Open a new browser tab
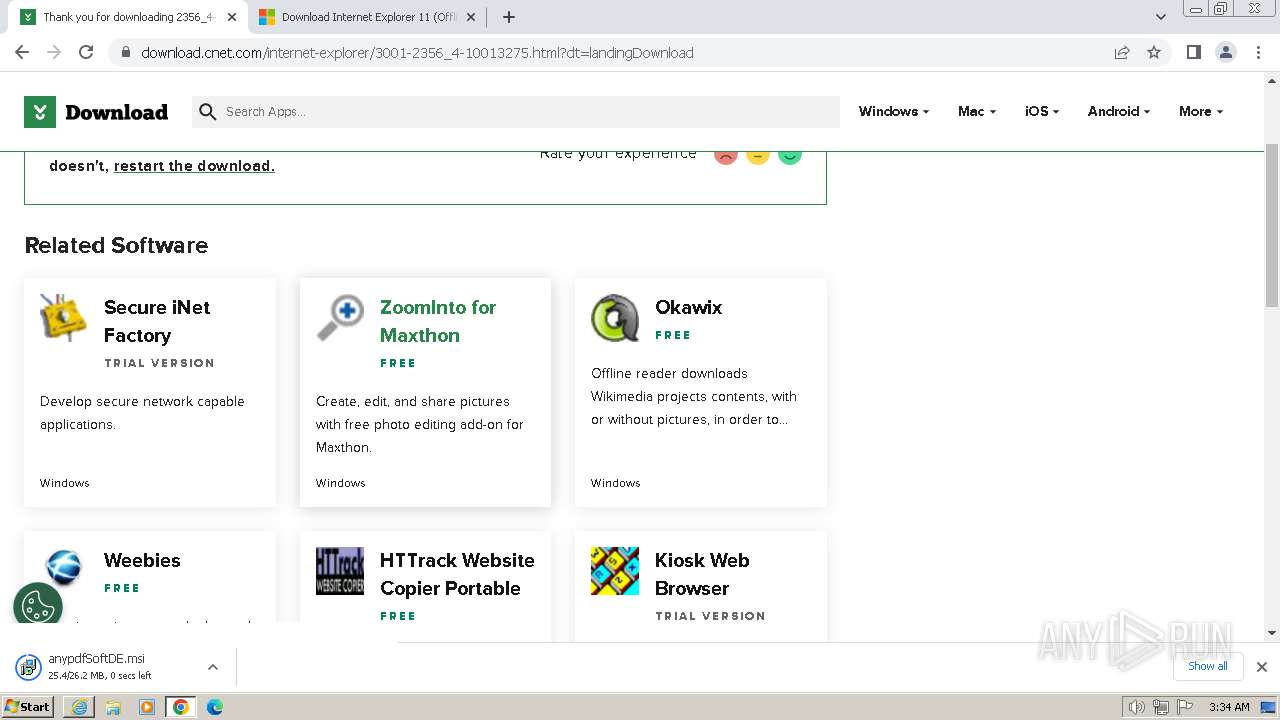 coord(508,17)
